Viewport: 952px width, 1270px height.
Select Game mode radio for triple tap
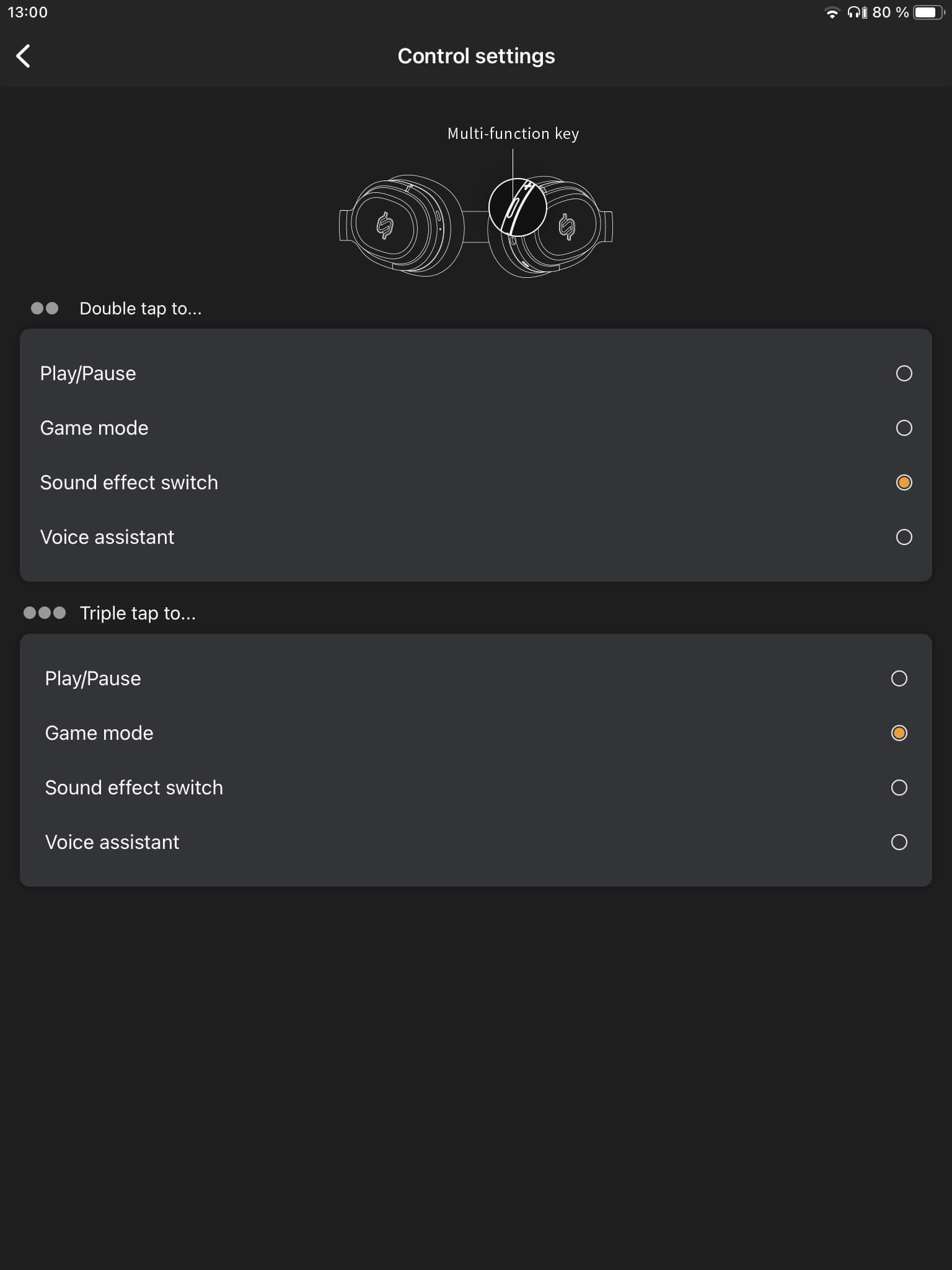pos(899,733)
